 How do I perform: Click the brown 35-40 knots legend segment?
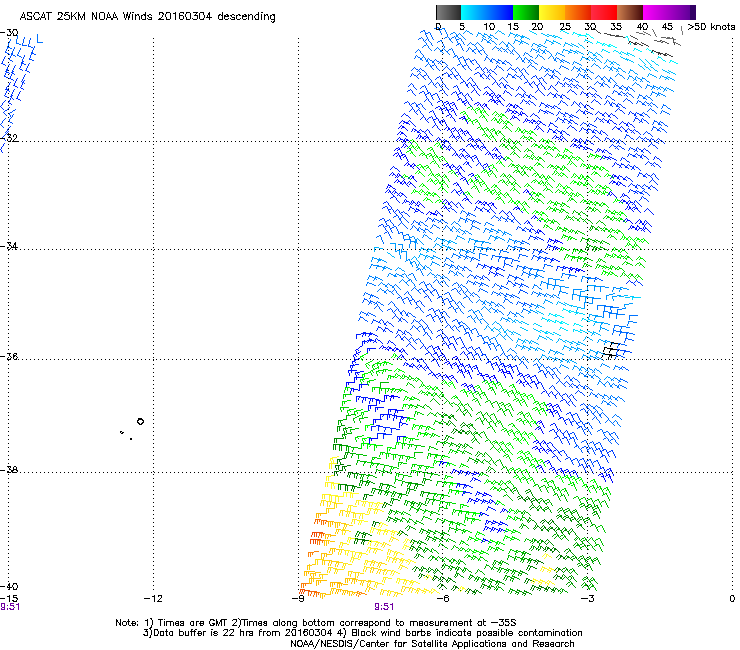630,12
